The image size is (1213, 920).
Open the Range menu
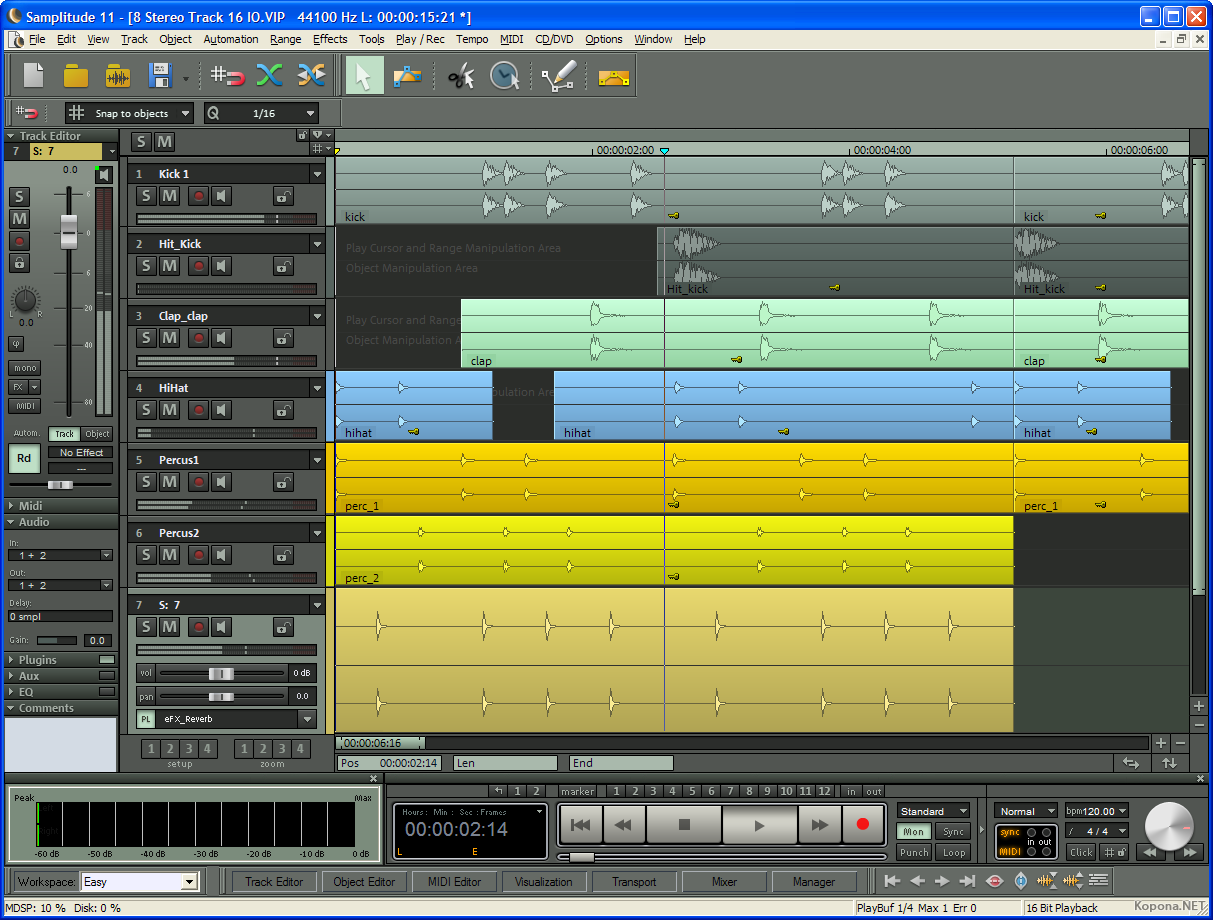point(285,39)
